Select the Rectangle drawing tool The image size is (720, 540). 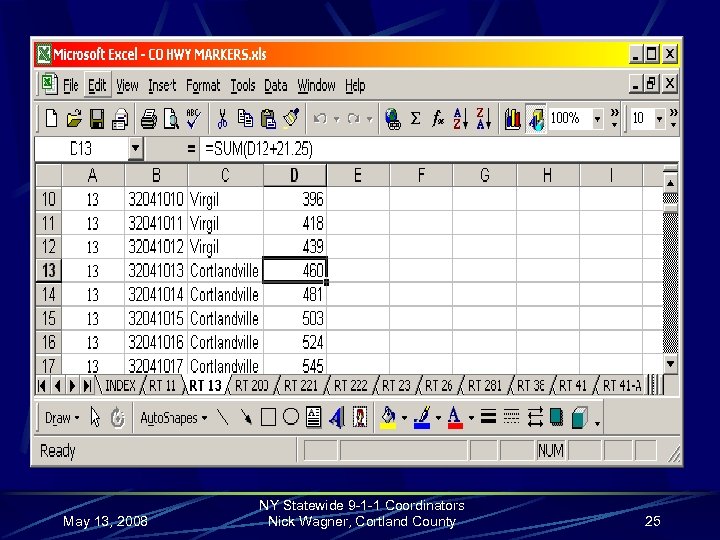click(268, 417)
